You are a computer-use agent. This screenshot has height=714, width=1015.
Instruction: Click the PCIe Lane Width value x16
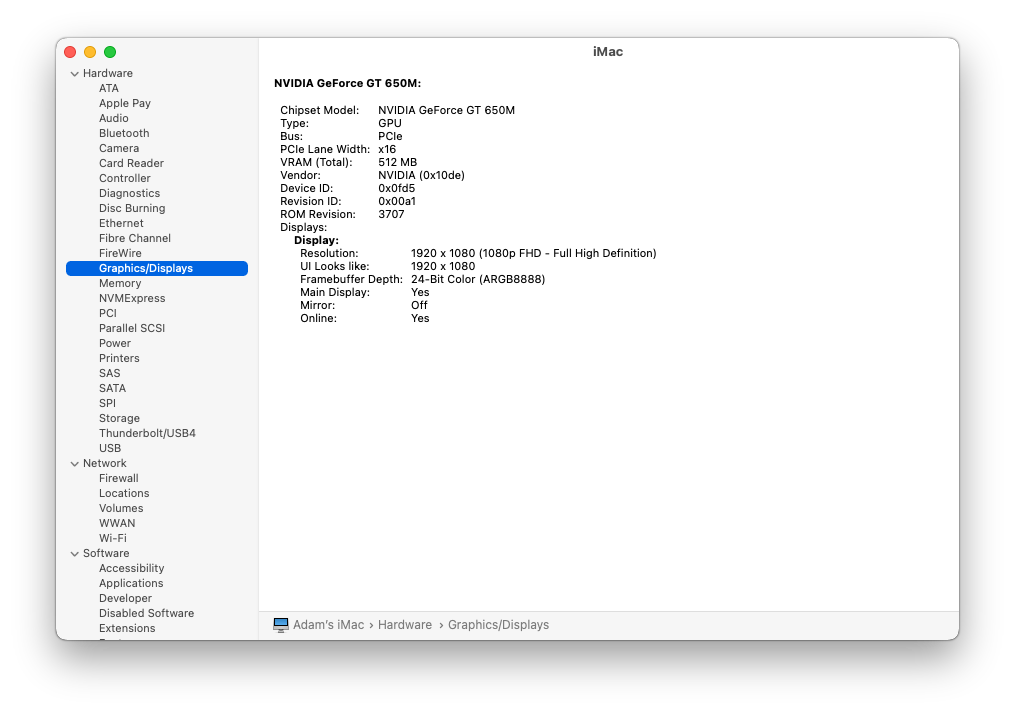[x=387, y=150]
